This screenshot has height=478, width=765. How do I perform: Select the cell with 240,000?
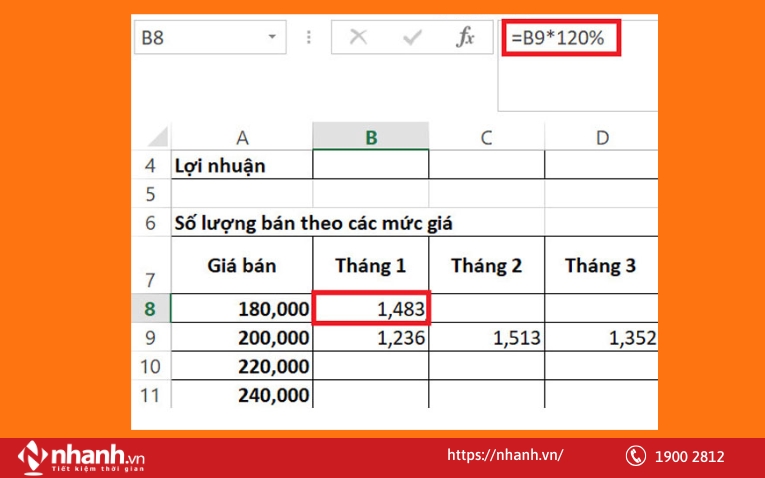click(x=242, y=394)
